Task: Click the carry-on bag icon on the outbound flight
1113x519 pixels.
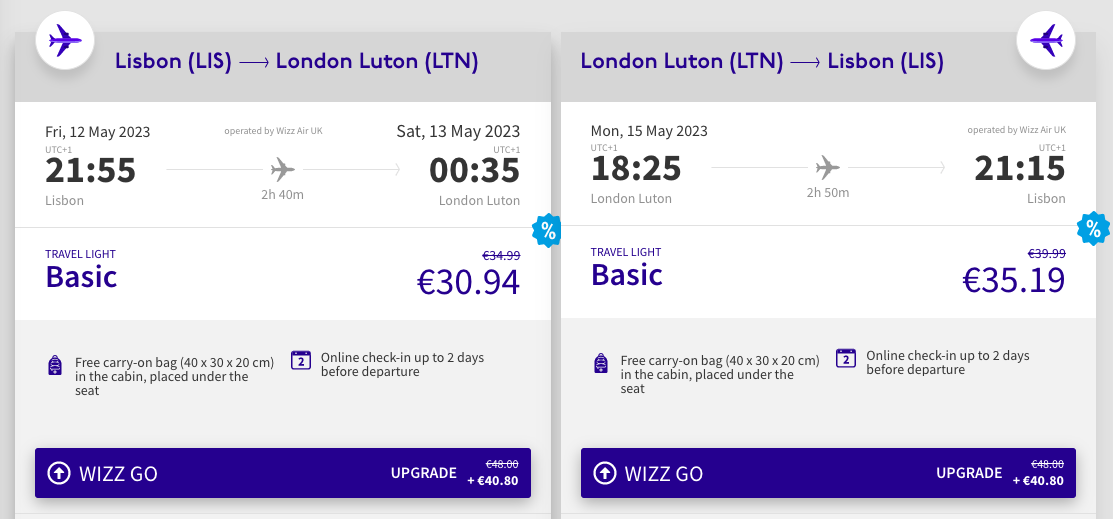Action: click(x=55, y=364)
